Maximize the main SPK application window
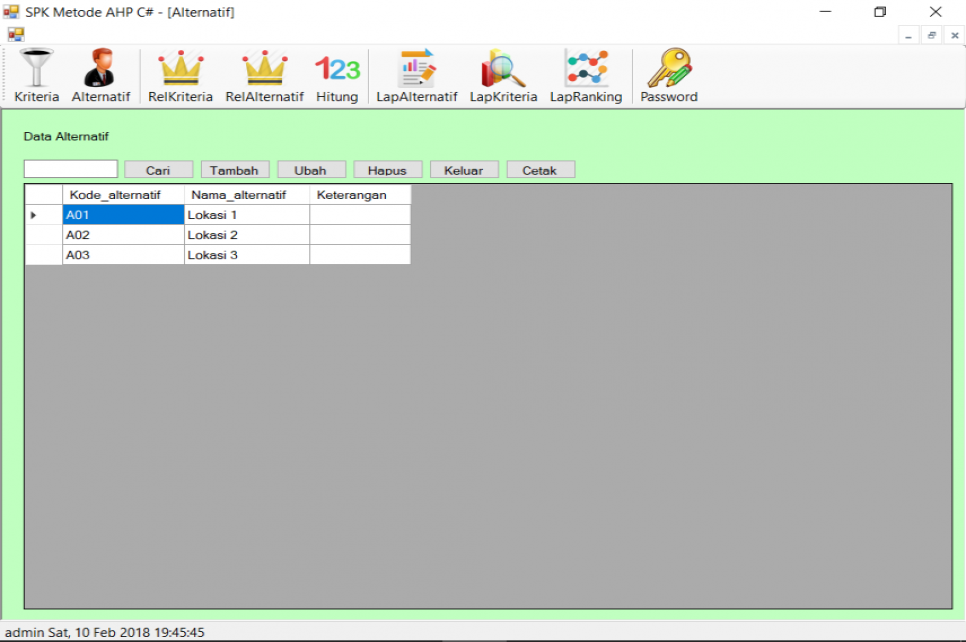Viewport: 966px width, 642px height. tap(880, 12)
